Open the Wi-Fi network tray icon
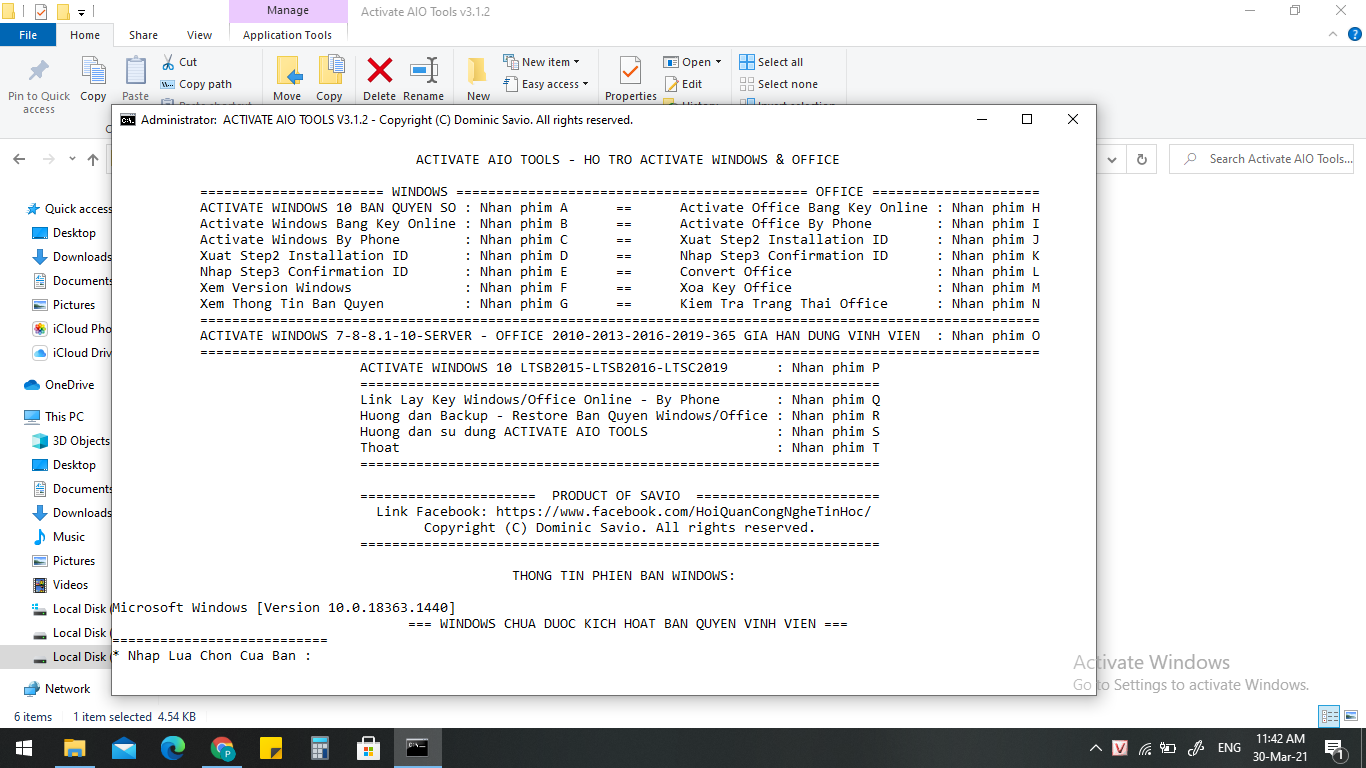The height and width of the screenshot is (768, 1366). pos(1145,748)
